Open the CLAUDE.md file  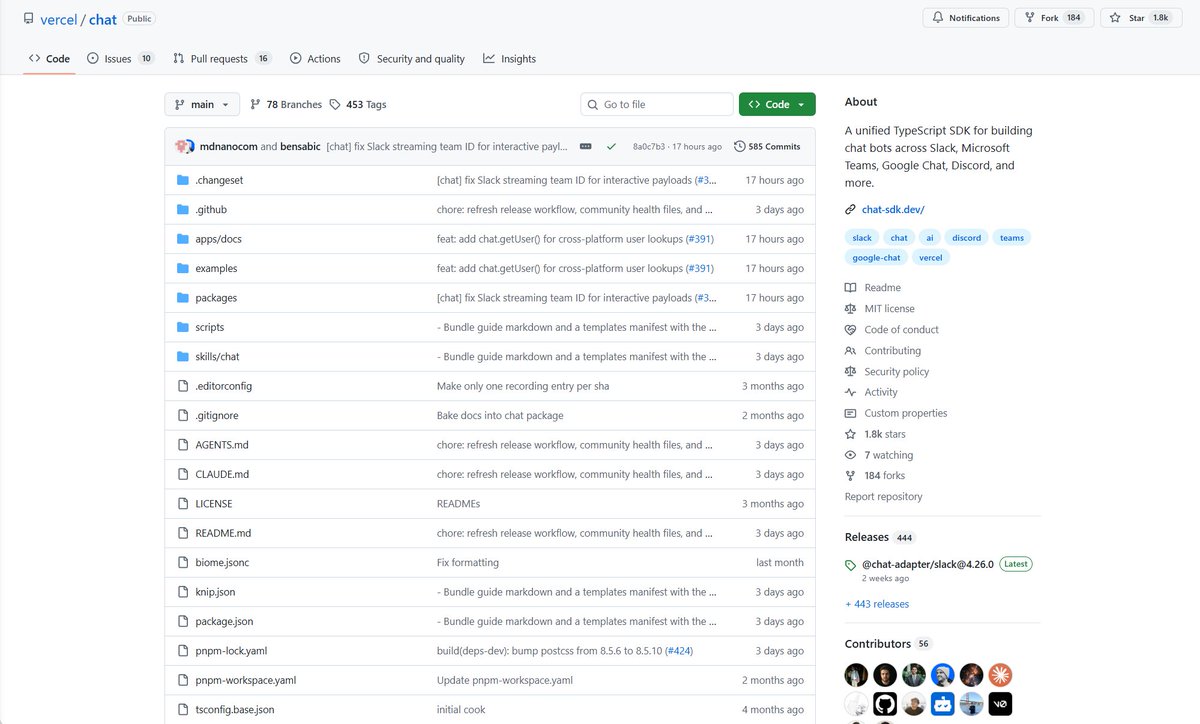point(222,474)
